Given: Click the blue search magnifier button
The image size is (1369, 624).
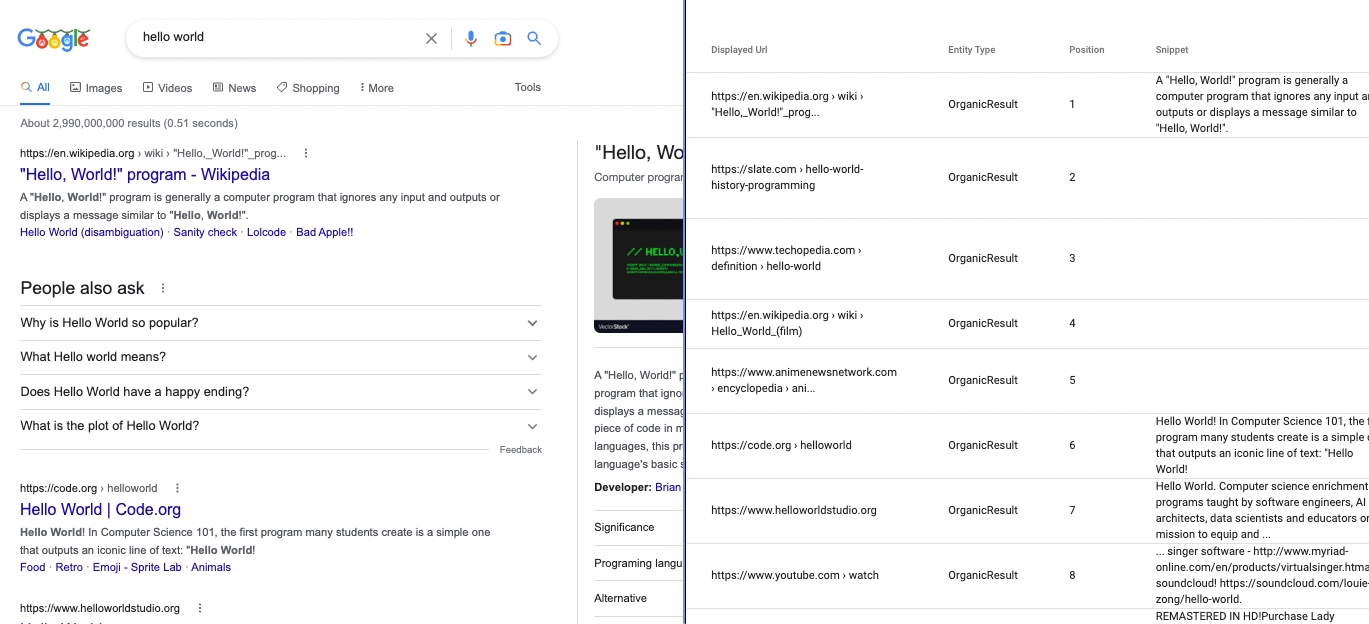Looking at the screenshot, I should click(534, 39).
